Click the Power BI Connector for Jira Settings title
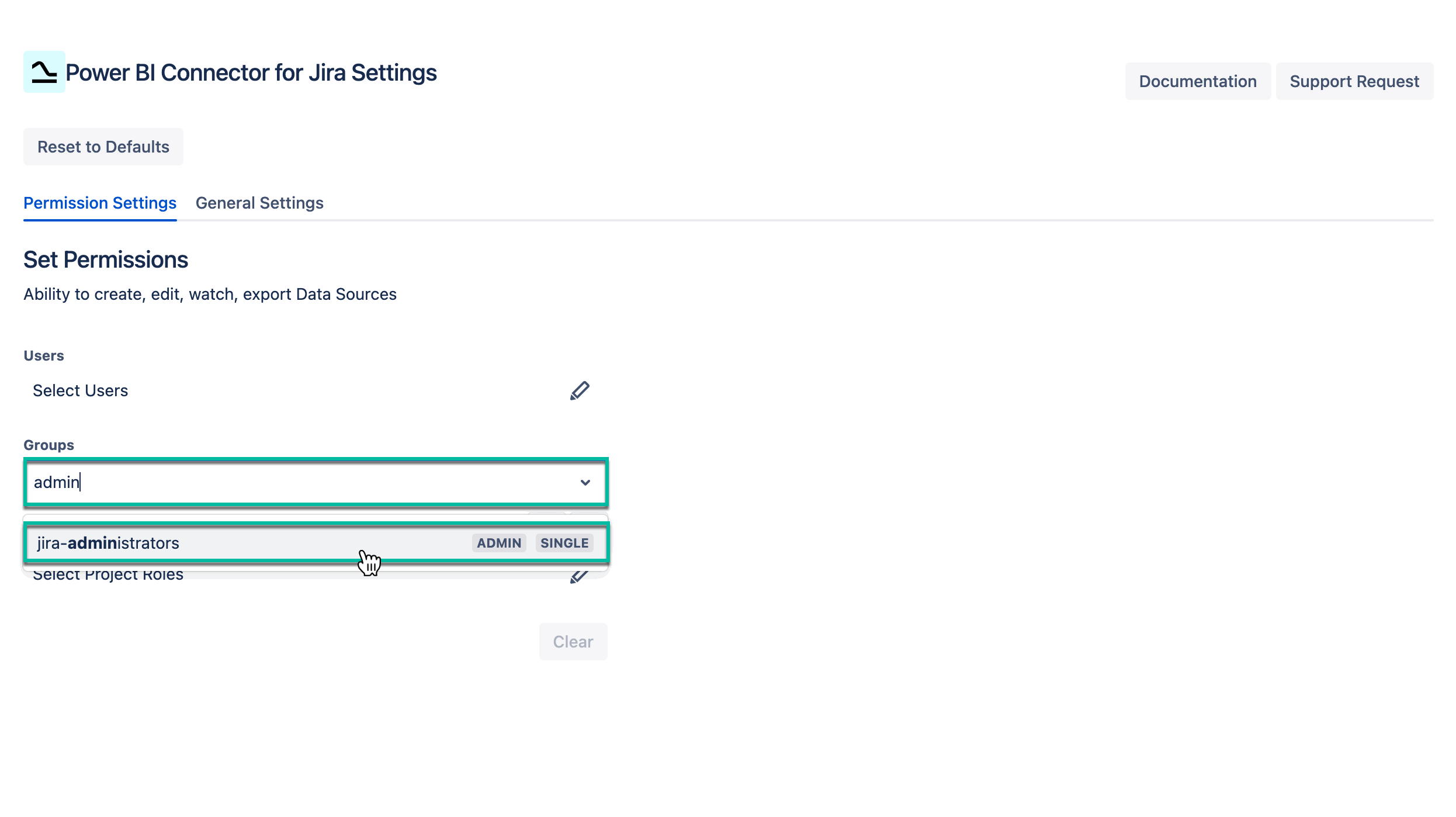Screen dimensions: 1456x817 tap(251, 72)
